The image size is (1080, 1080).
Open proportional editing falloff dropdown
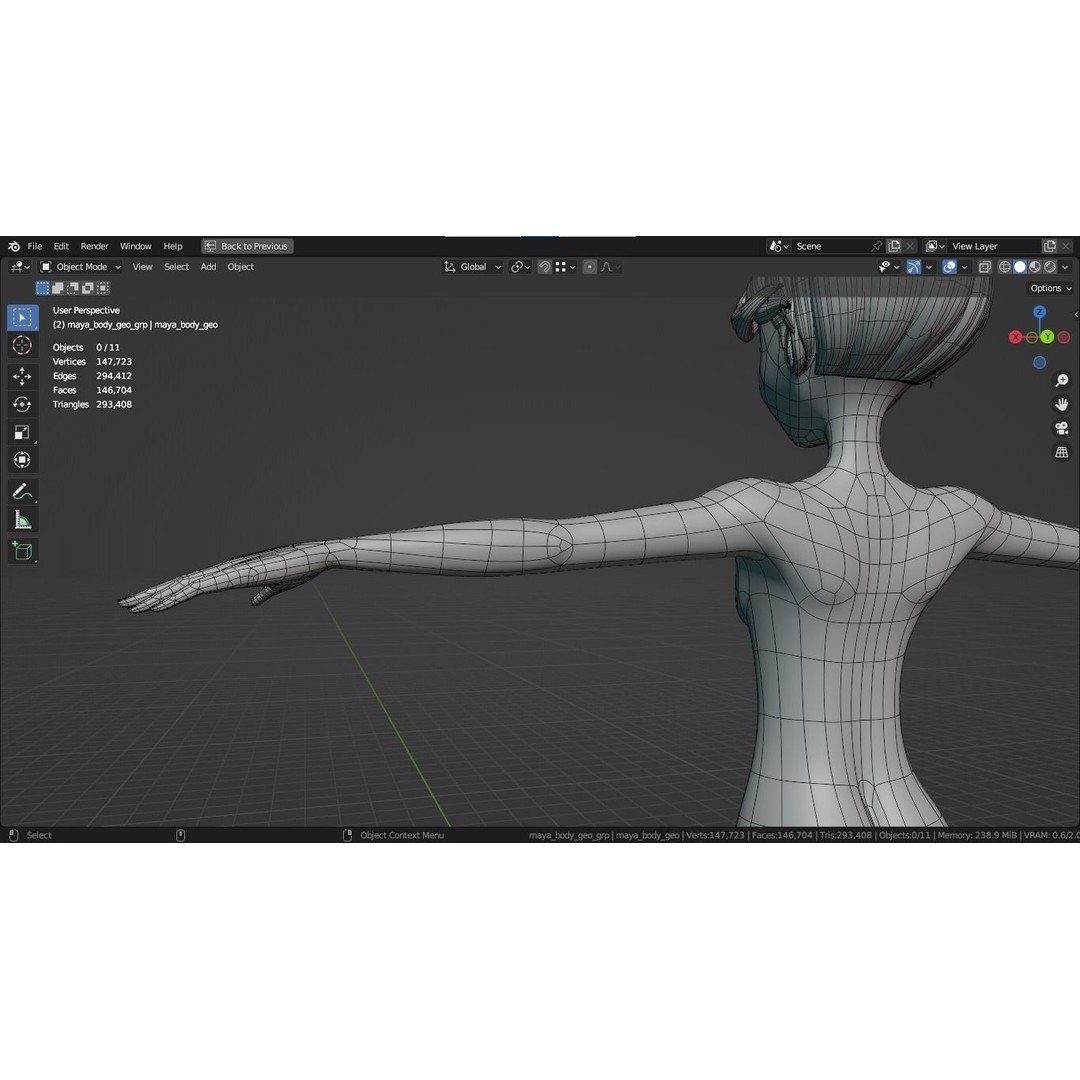[610, 267]
